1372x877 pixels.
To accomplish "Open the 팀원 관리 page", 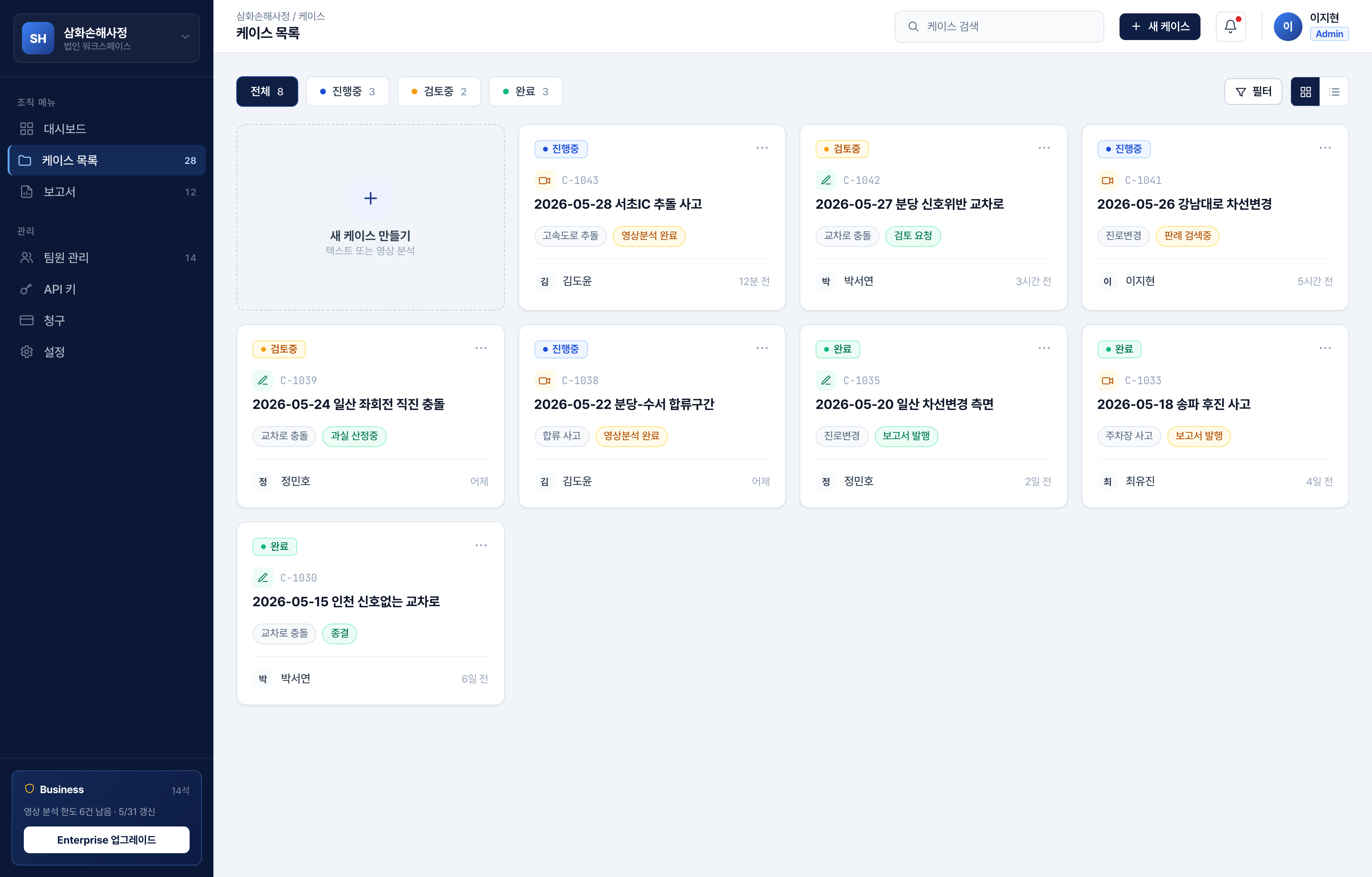I will tap(106, 258).
